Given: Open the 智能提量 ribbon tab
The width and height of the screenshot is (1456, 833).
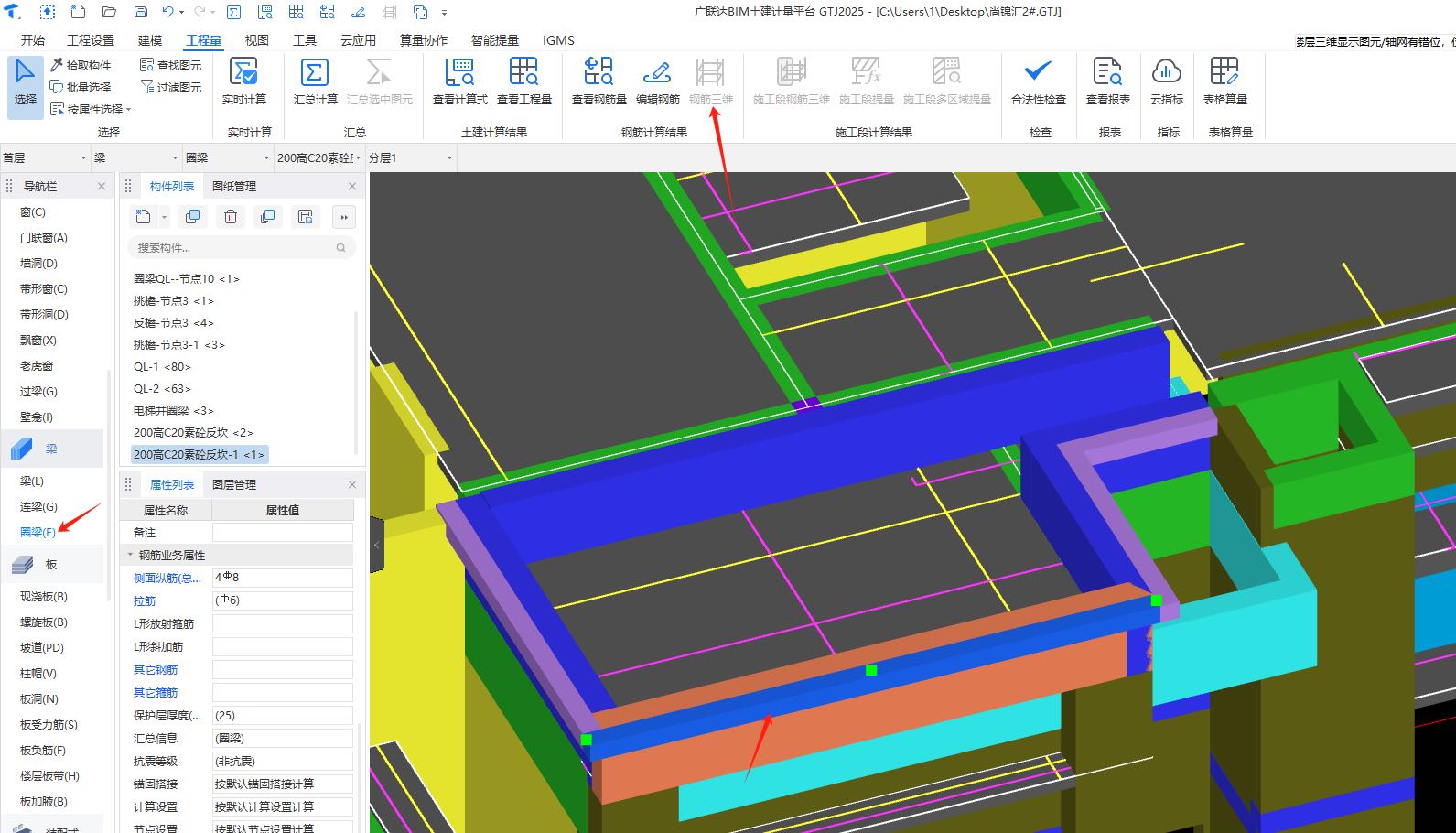Looking at the screenshot, I should 495,40.
